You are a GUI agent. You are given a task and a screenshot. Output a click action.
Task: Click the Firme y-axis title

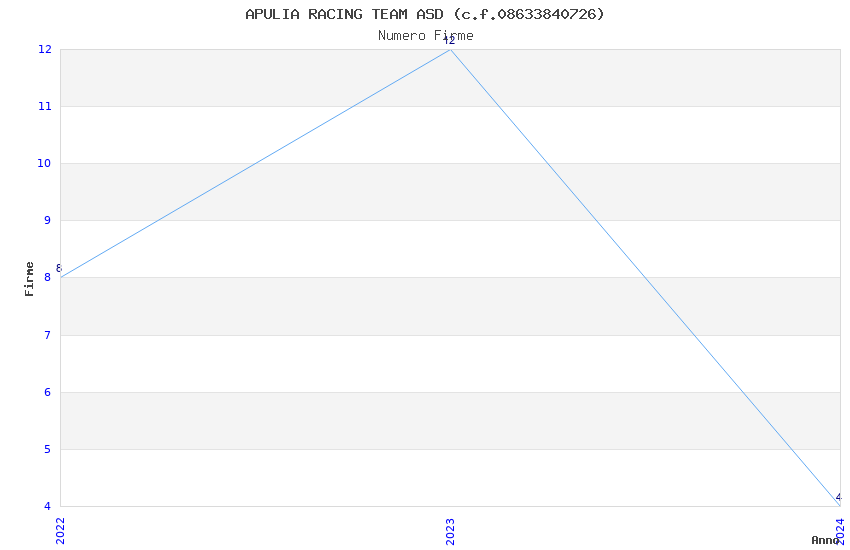tap(29, 279)
